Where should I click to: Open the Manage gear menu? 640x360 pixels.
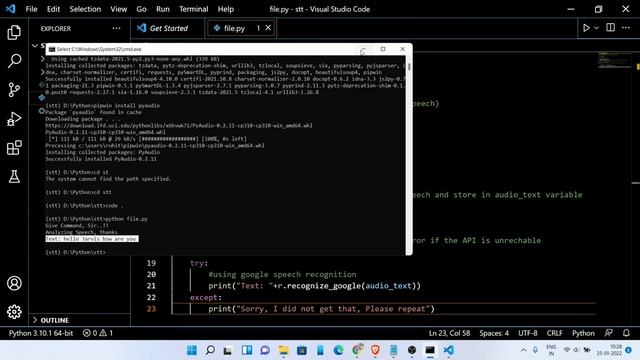[14, 312]
